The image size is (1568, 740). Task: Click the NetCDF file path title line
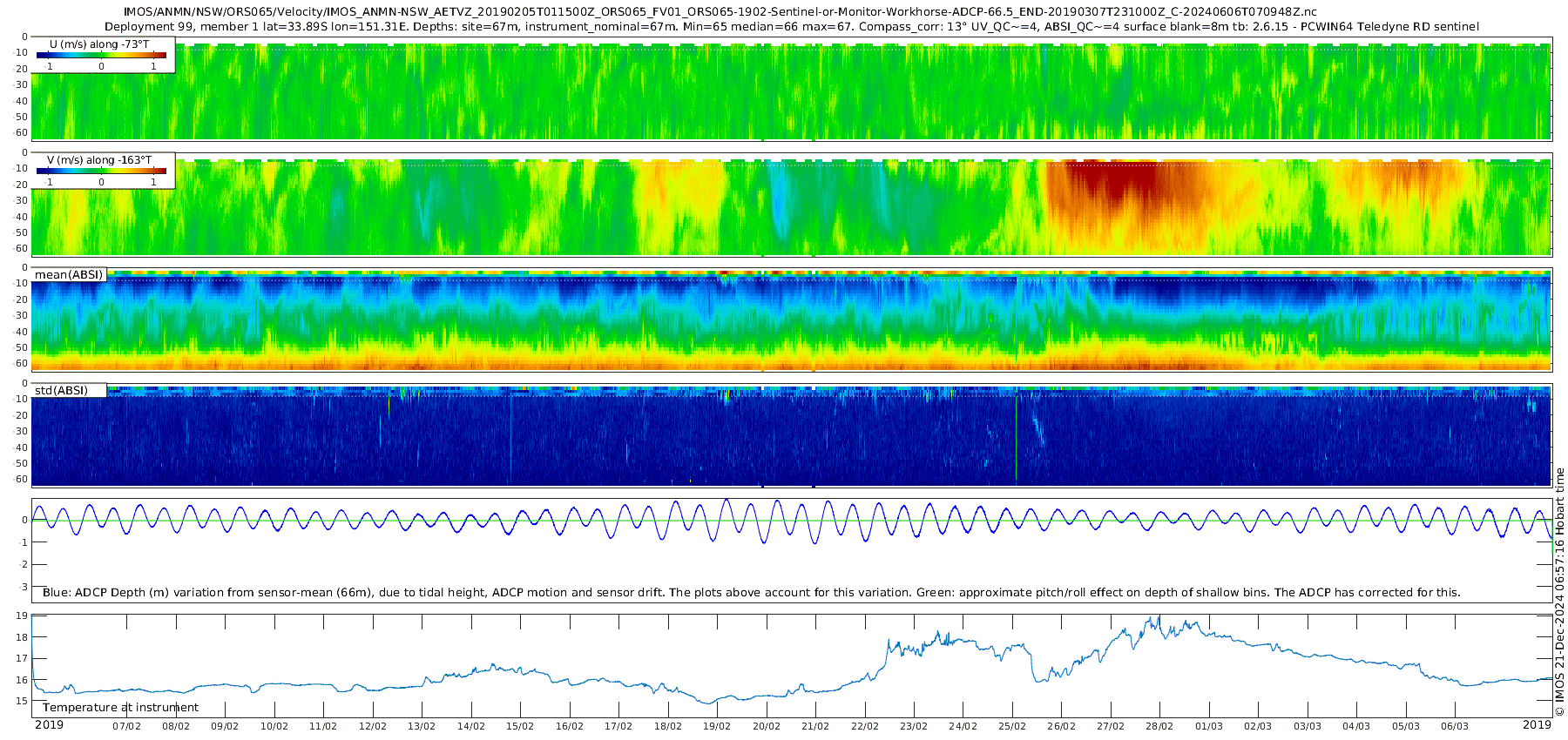[x=720, y=12]
